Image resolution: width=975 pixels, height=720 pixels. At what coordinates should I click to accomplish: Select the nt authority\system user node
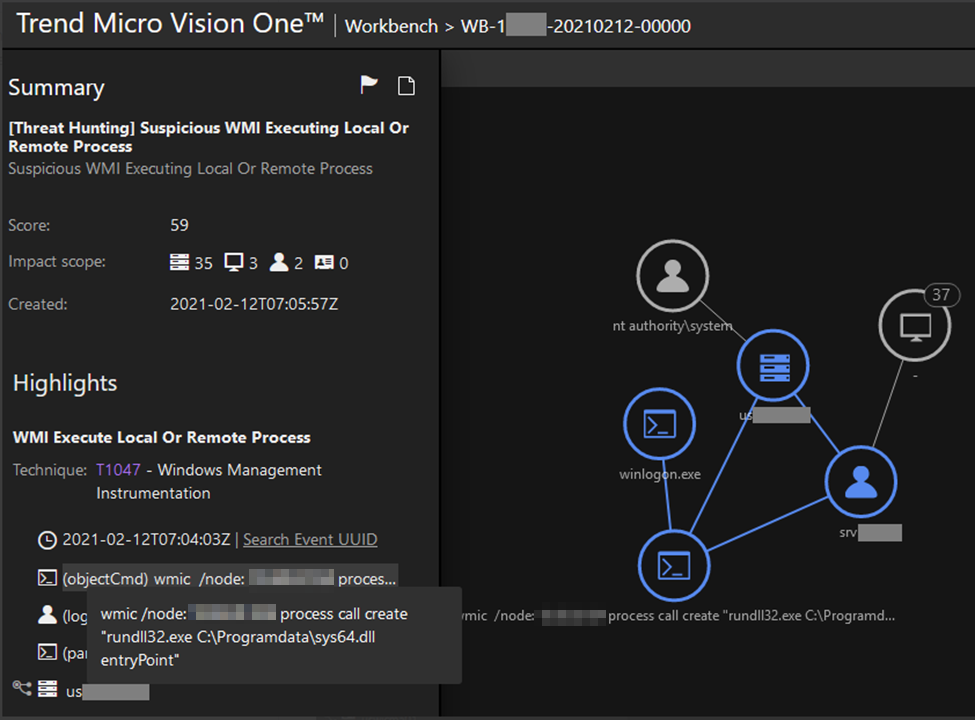click(x=672, y=275)
